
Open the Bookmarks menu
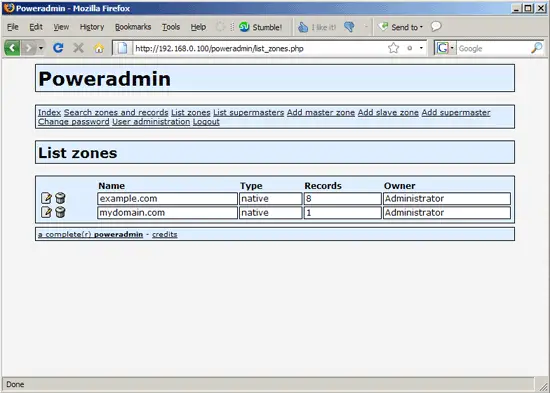click(133, 27)
